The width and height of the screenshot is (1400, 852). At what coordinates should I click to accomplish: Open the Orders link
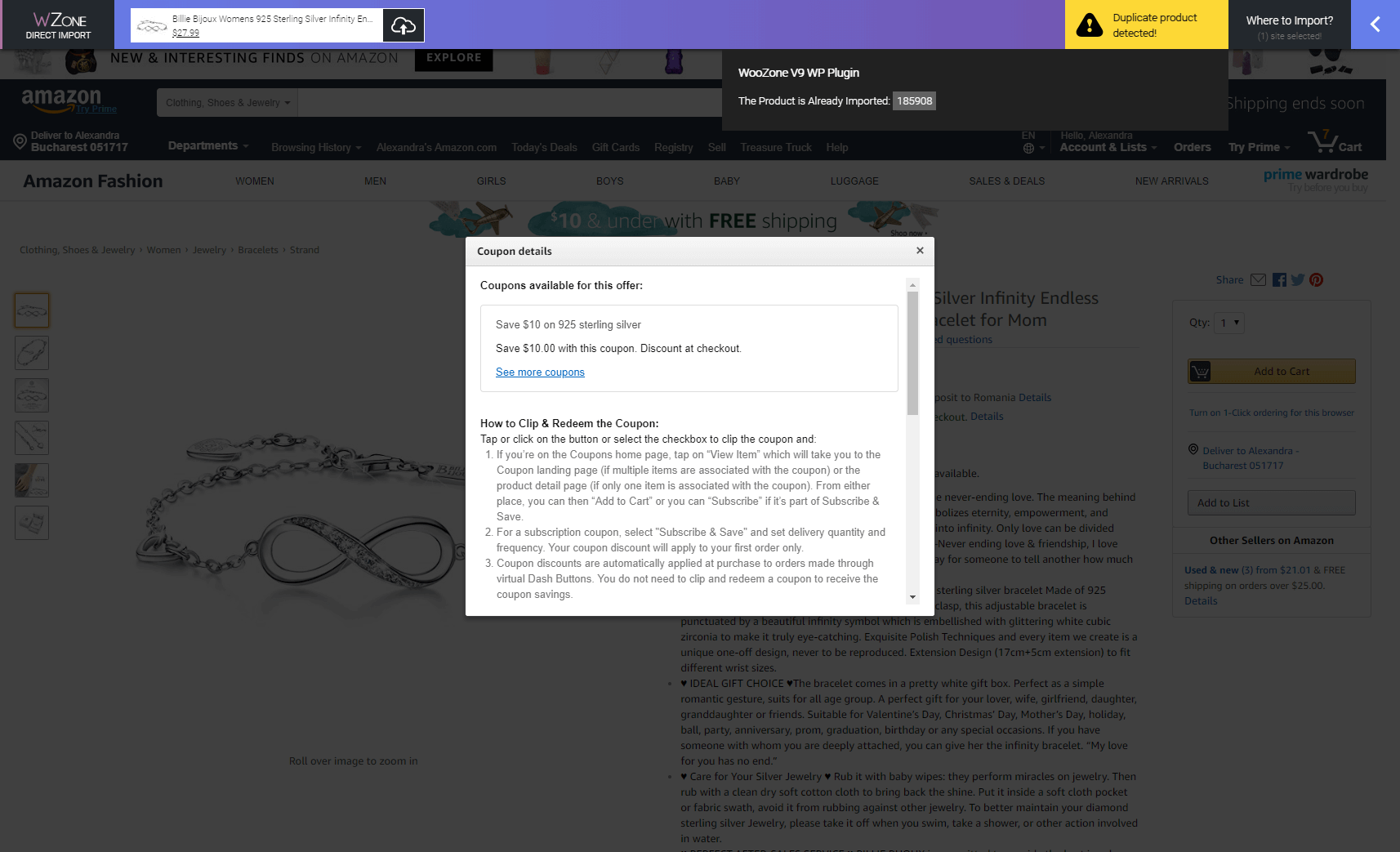[1193, 148]
